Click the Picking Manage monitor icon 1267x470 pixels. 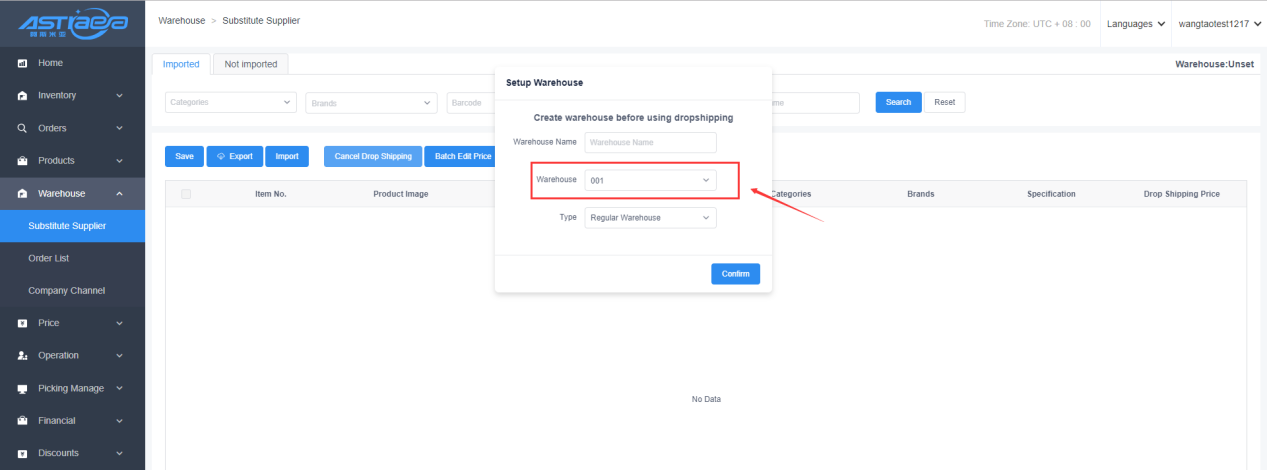click(x=22, y=388)
